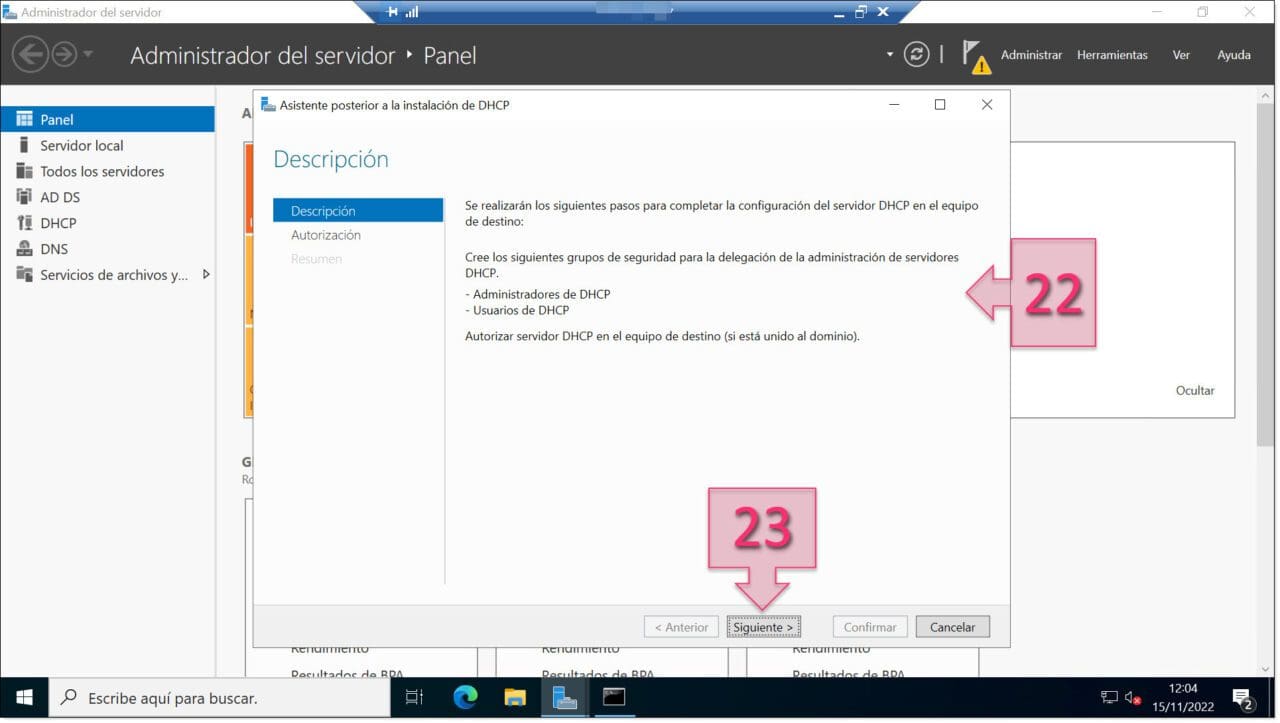This screenshot has height=723, width=1280.
Task: Open the command prompt taskbar icon
Action: [614, 697]
